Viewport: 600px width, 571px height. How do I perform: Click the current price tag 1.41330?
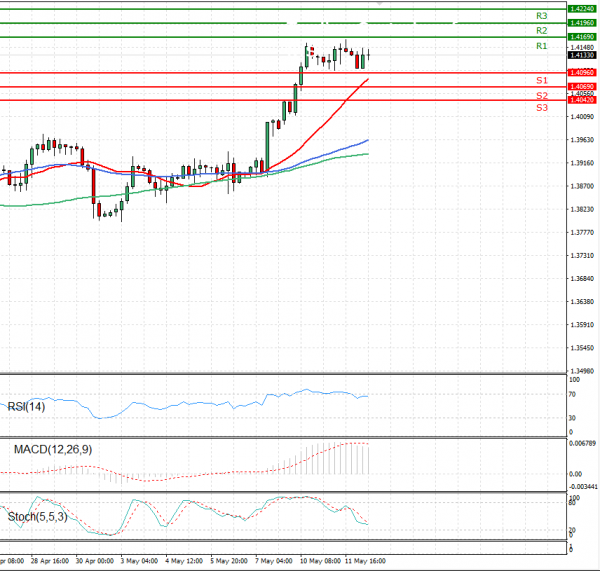[582, 55]
